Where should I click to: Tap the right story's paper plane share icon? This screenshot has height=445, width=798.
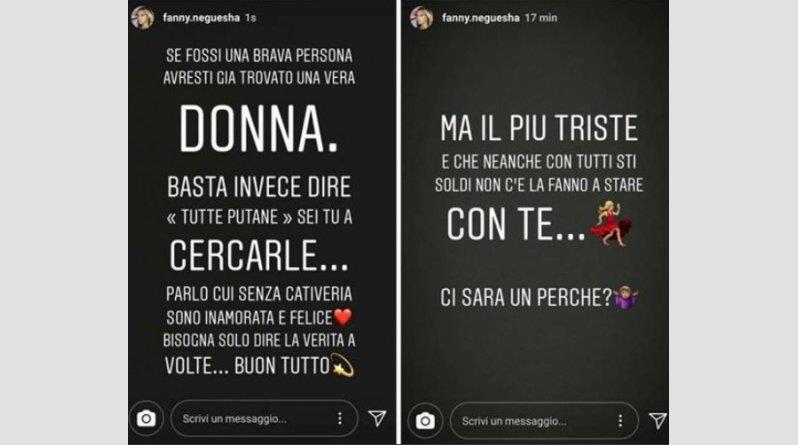pos(658,420)
